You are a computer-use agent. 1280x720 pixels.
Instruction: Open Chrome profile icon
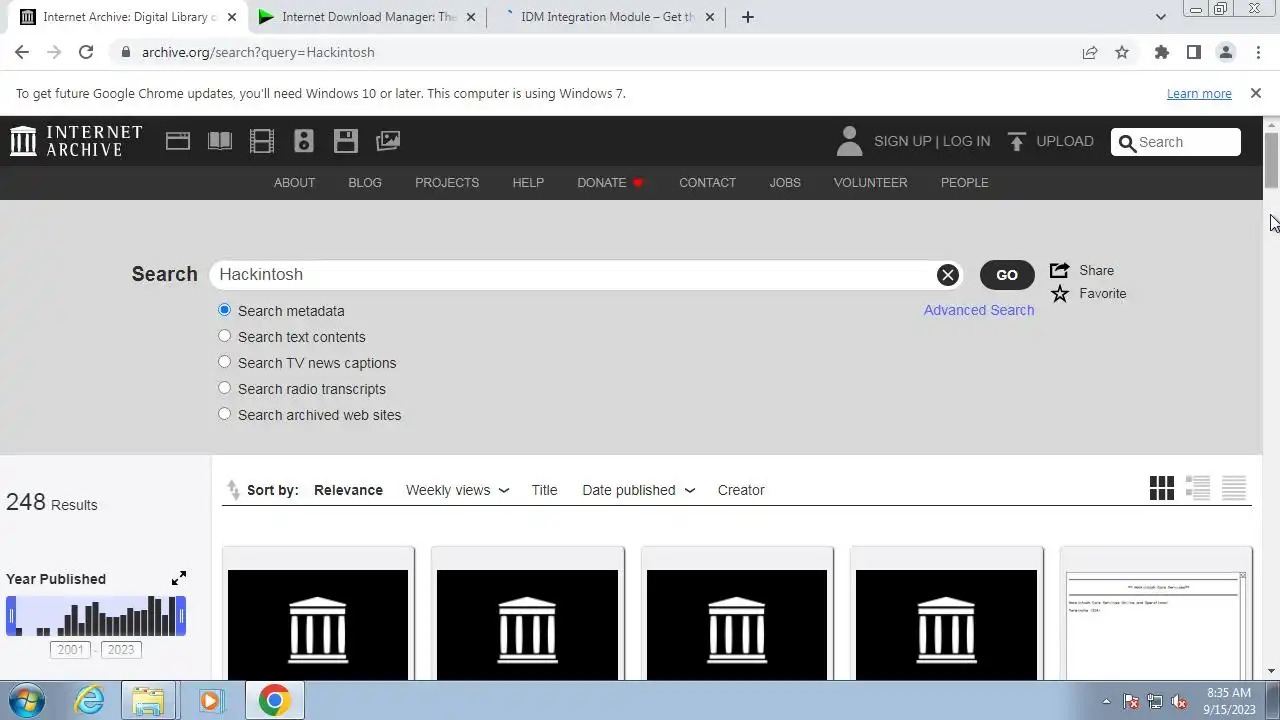point(1226,52)
